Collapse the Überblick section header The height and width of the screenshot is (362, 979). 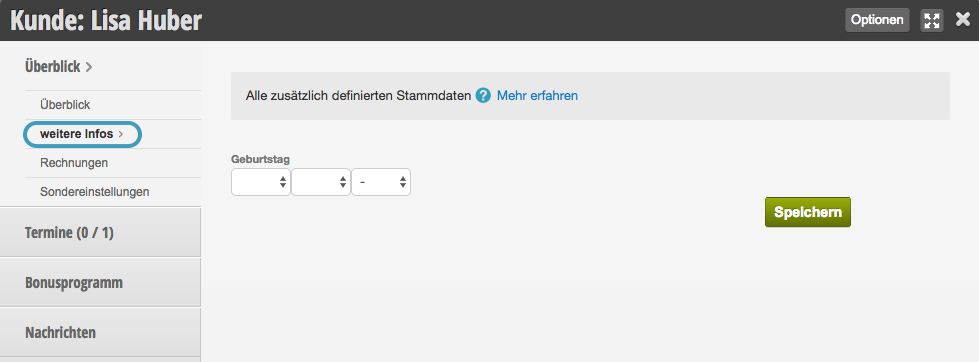[x=59, y=66]
